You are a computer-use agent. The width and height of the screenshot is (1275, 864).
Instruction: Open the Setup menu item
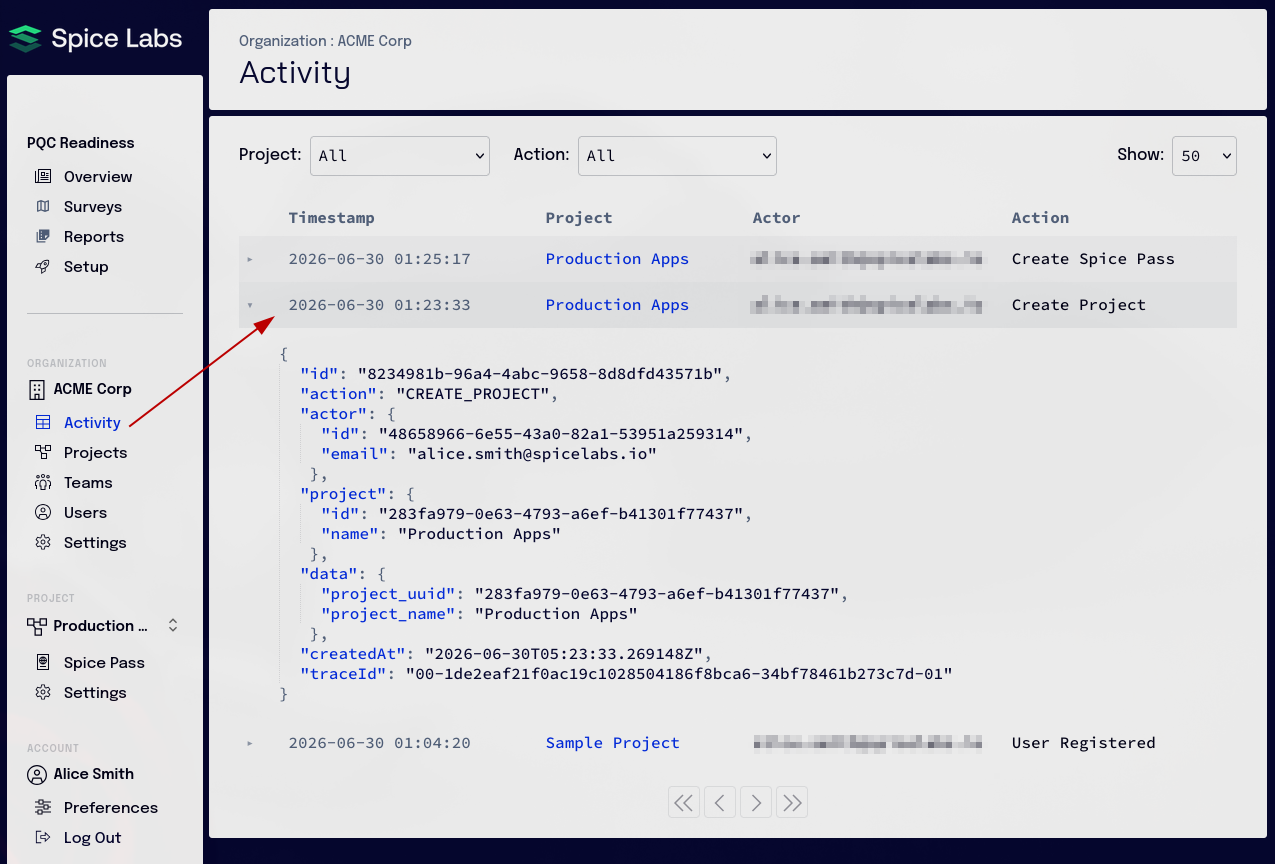click(86, 267)
